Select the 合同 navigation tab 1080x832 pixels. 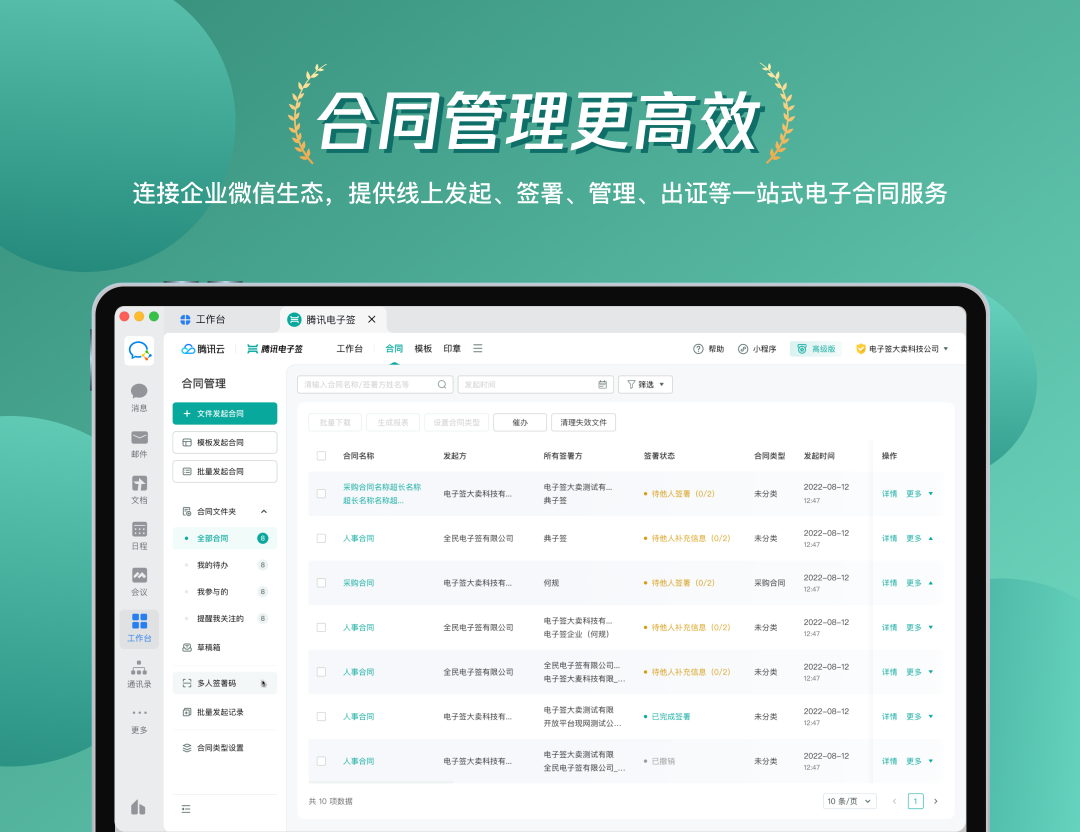pos(394,349)
